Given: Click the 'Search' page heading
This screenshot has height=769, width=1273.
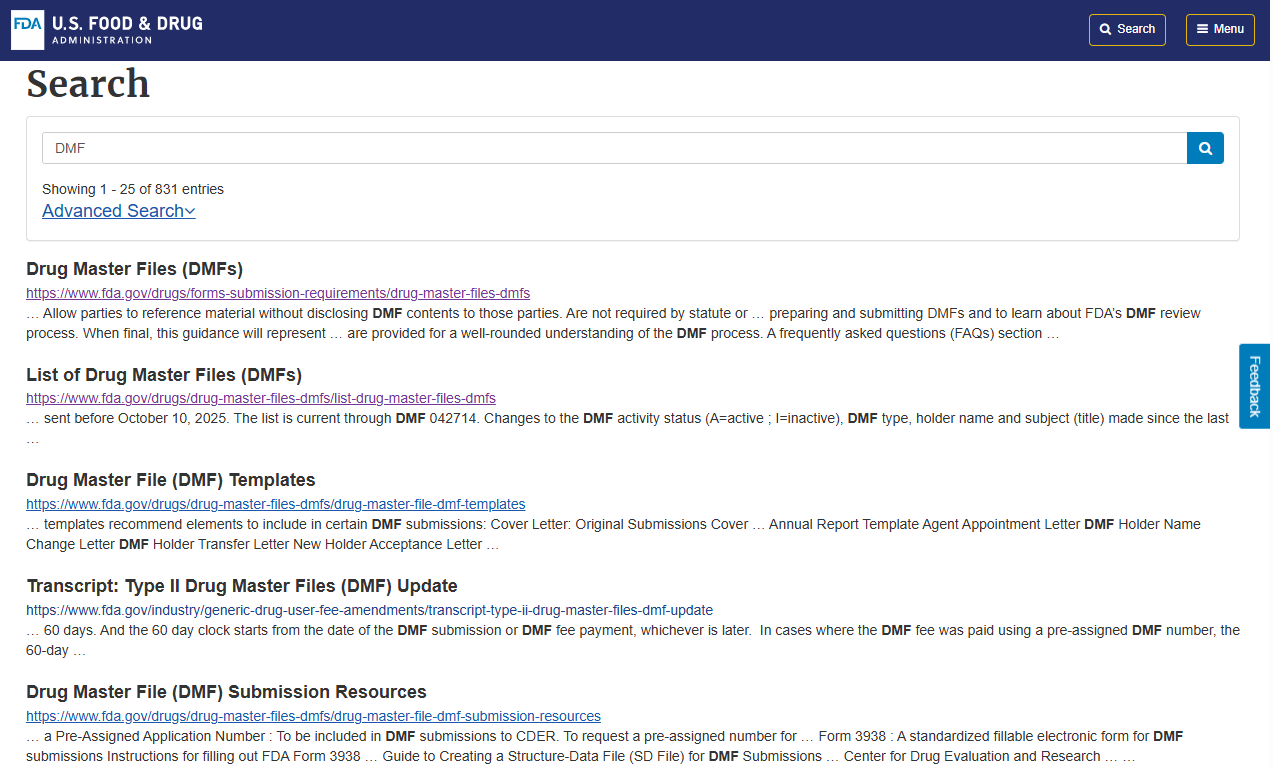Looking at the screenshot, I should (x=88, y=84).
